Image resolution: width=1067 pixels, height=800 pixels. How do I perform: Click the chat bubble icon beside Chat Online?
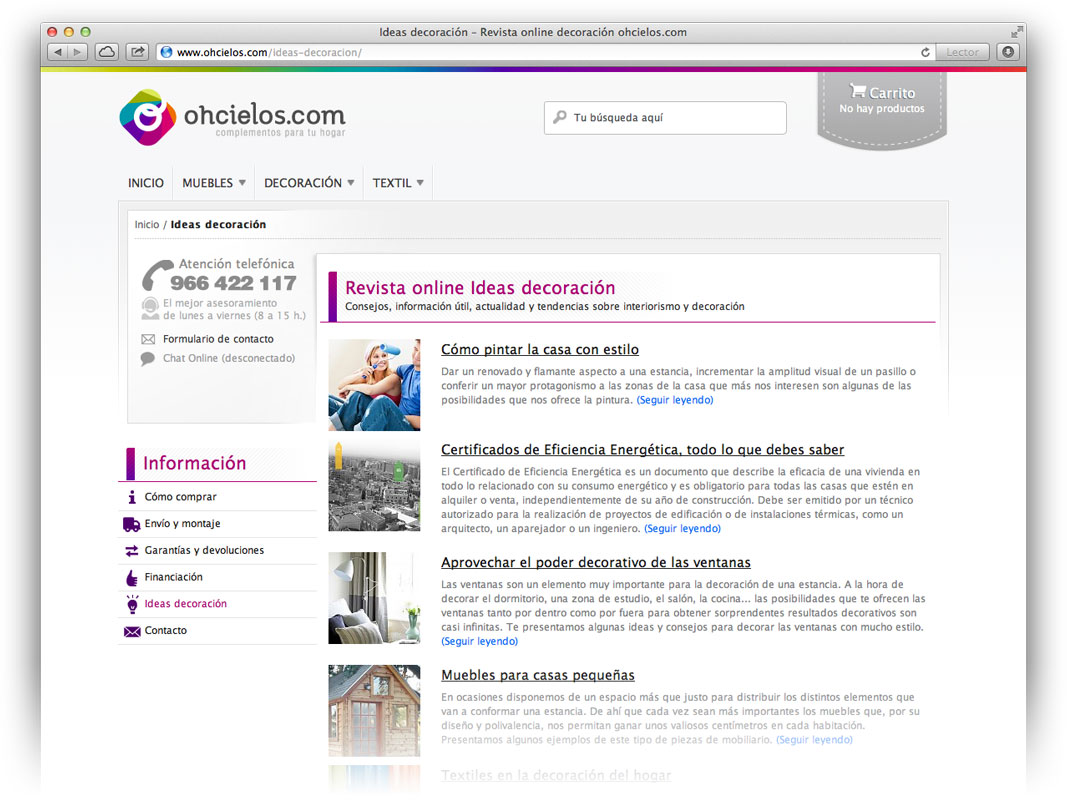(148, 359)
